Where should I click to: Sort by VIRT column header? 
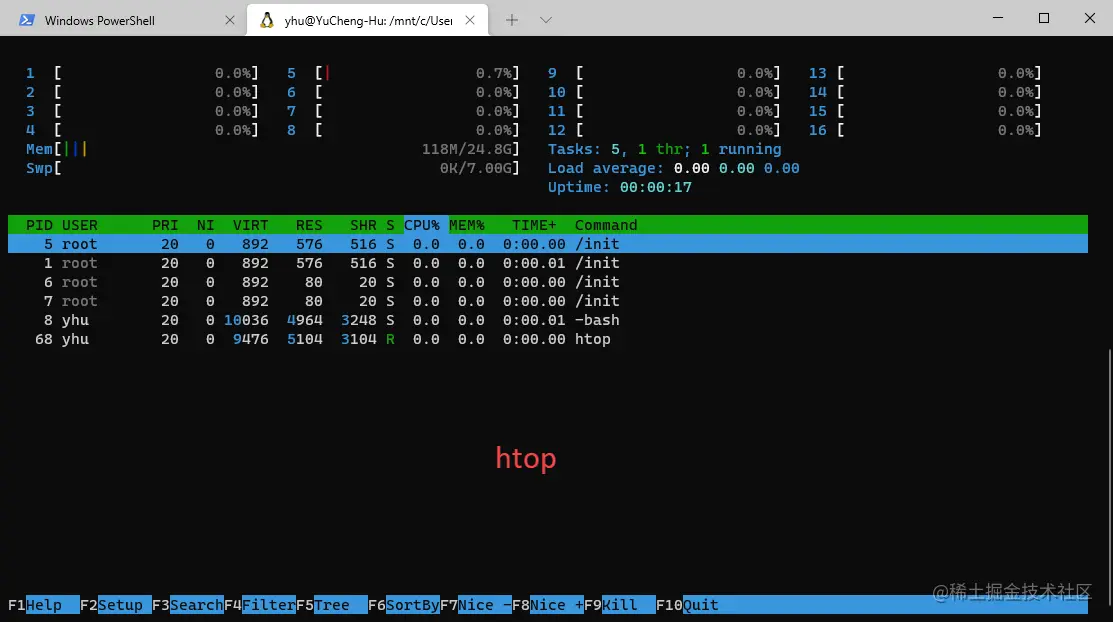tap(251, 225)
